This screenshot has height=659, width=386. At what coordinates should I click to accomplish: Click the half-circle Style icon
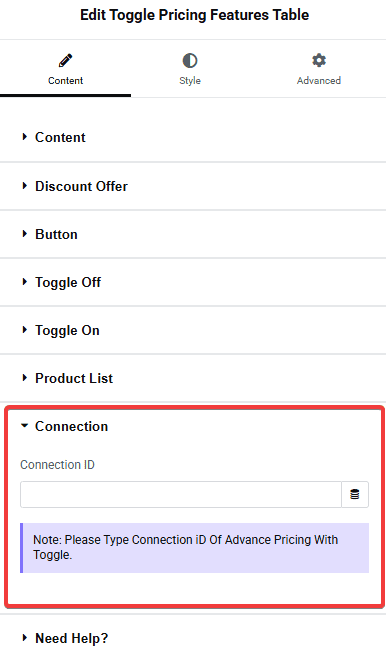click(x=190, y=61)
